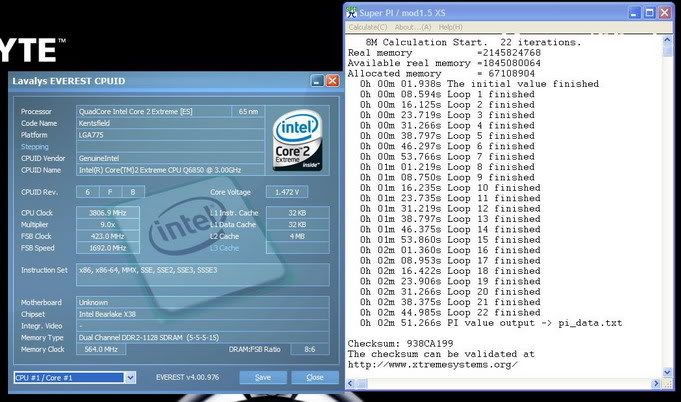Screen dimensions: 681x402
Task: Click the LGA775 platform field
Action: point(170,135)
